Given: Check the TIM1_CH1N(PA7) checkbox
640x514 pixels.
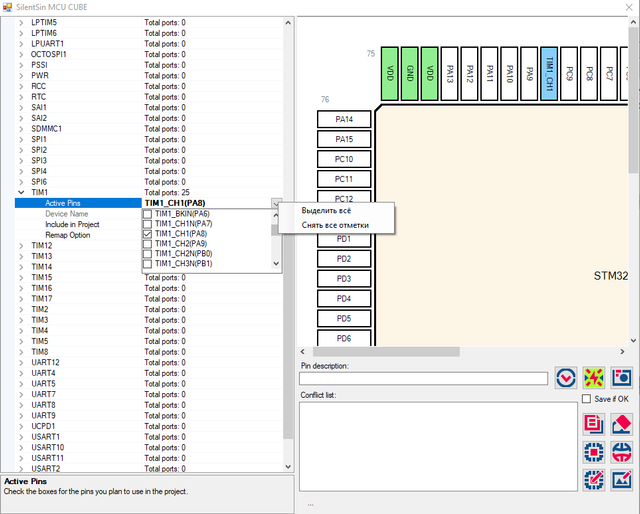Looking at the screenshot, I should pos(148,224).
